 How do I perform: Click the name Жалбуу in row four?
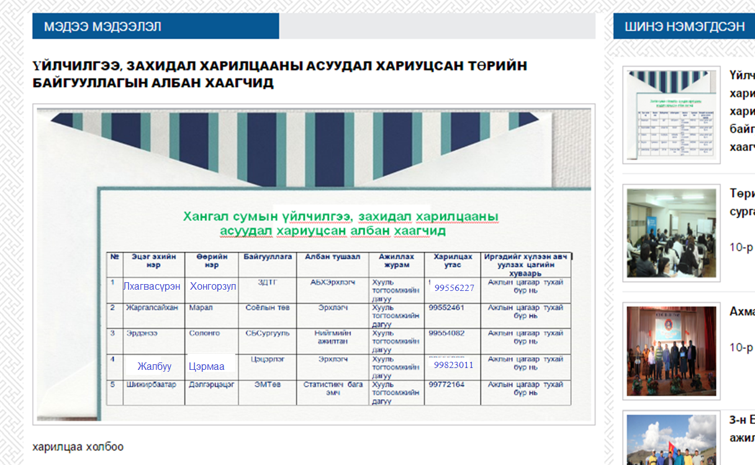click(154, 366)
